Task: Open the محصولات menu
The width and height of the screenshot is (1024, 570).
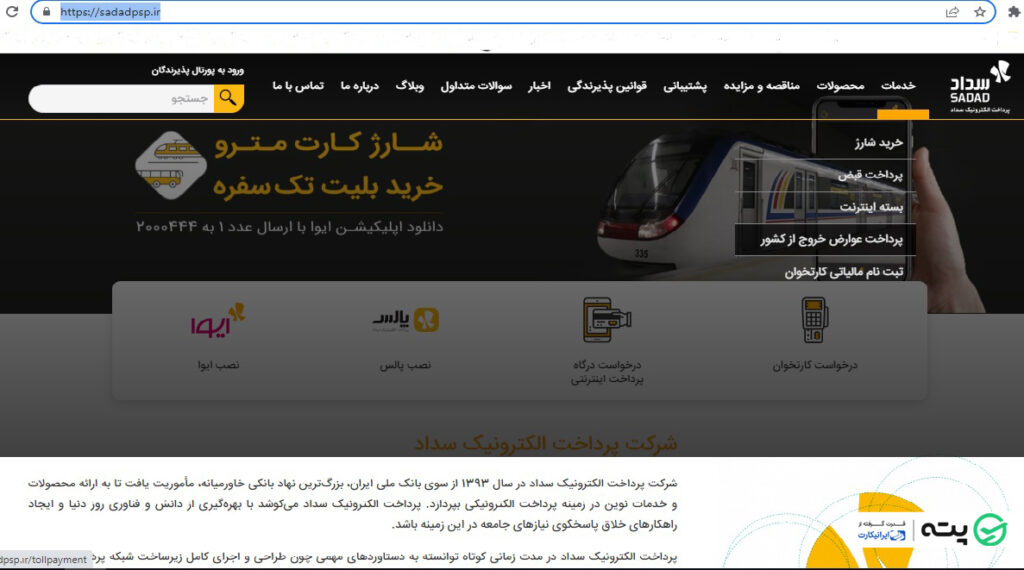Action: click(840, 86)
